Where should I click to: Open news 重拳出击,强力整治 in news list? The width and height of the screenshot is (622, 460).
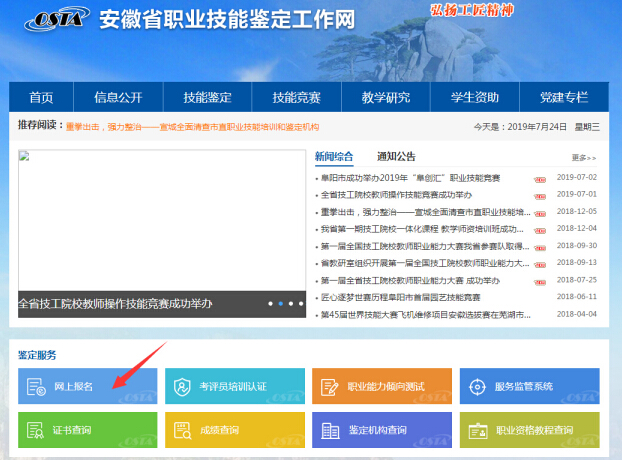pos(425,212)
